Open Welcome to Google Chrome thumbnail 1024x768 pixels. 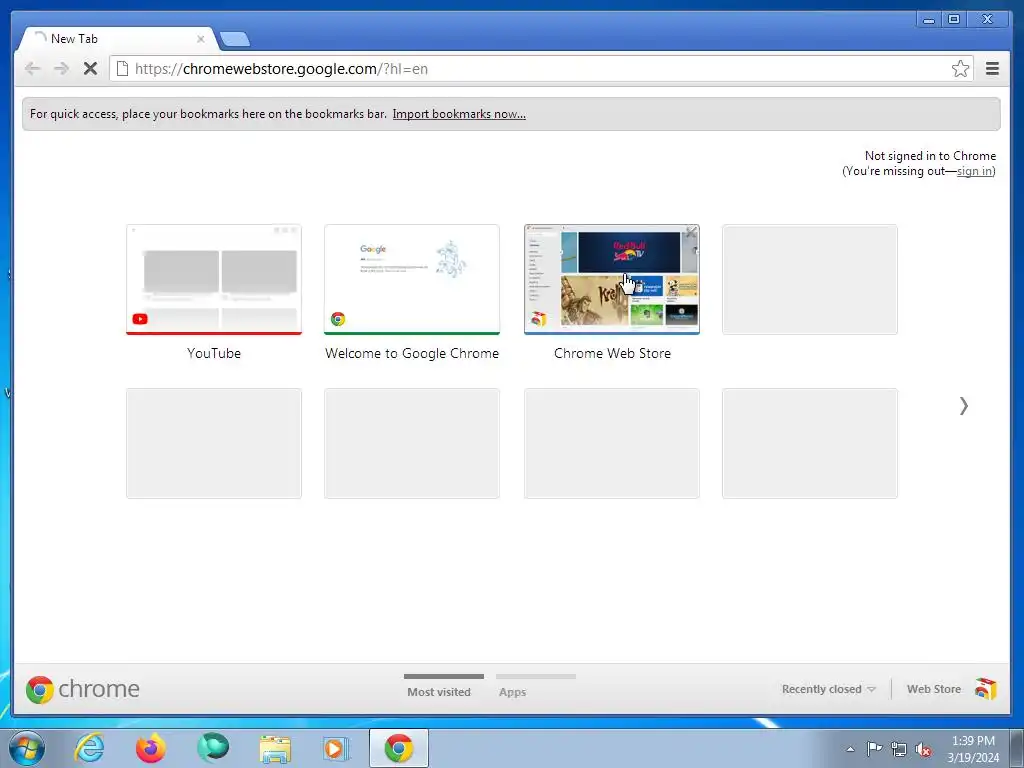[411, 280]
